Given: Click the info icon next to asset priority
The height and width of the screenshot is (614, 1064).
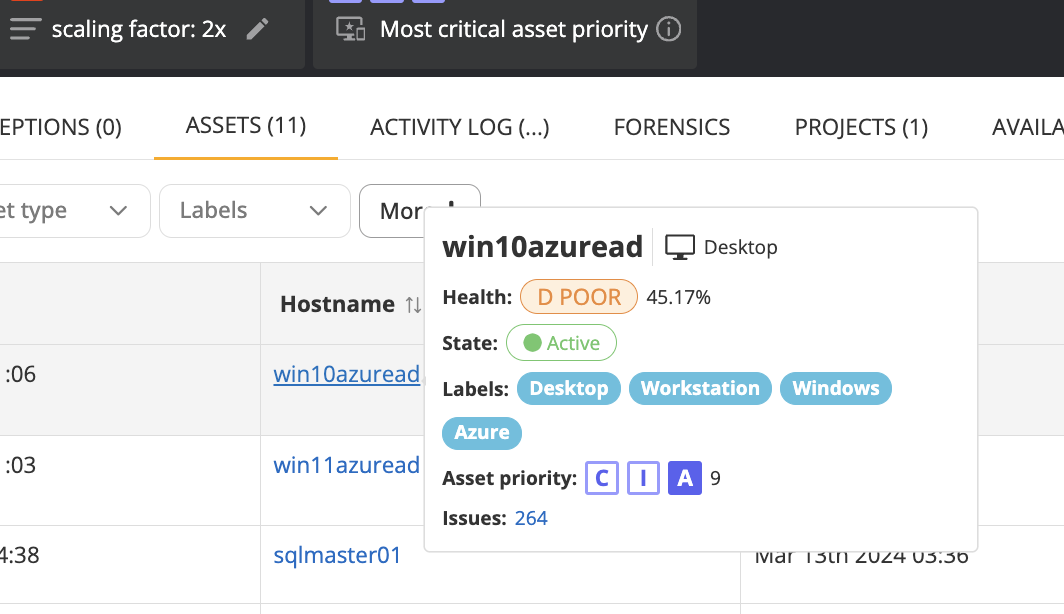Looking at the screenshot, I should pos(668,29).
